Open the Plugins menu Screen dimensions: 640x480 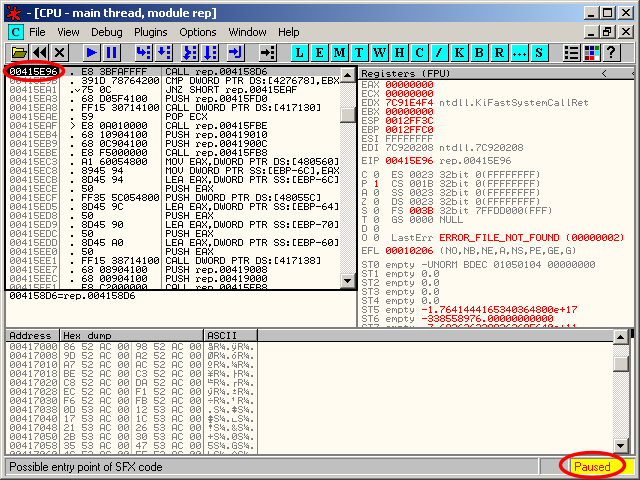(x=151, y=32)
